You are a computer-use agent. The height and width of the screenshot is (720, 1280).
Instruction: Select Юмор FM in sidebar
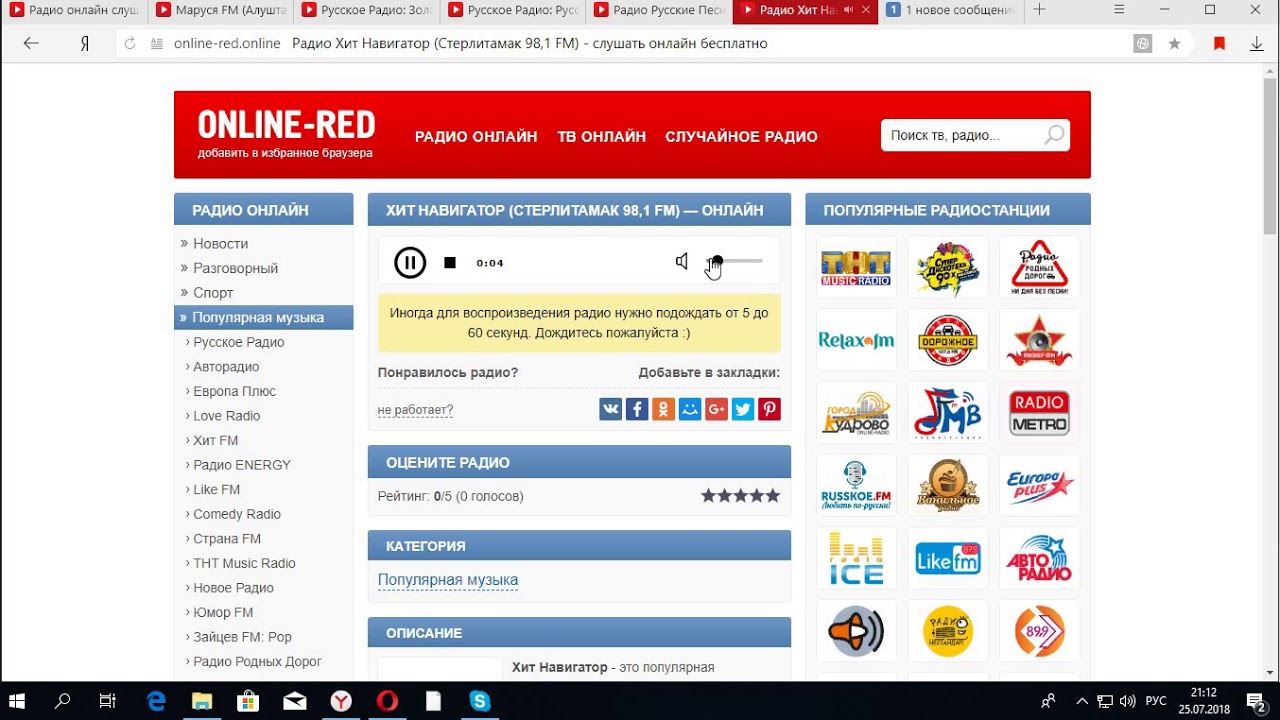tap(223, 612)
